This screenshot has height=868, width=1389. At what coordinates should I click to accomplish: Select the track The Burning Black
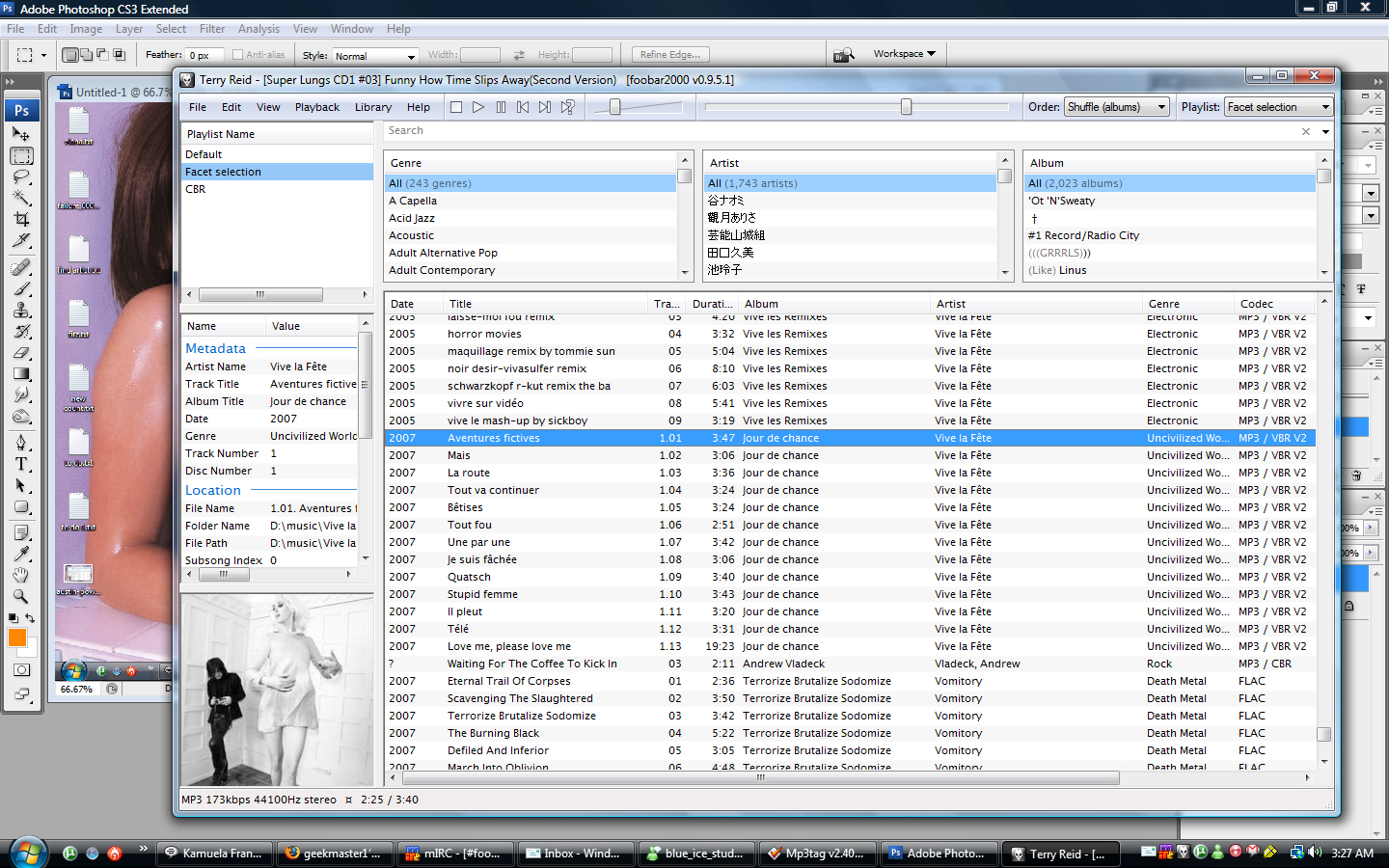[493, 733]
